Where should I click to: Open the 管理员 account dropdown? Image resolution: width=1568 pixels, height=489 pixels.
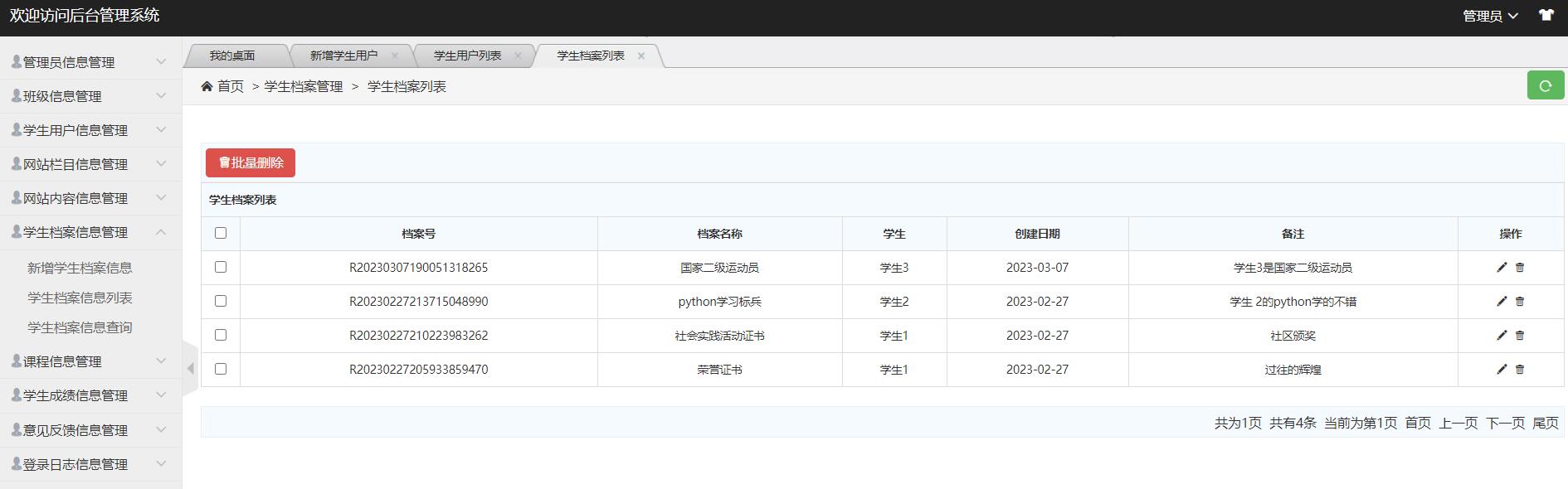click(1490, 16)
